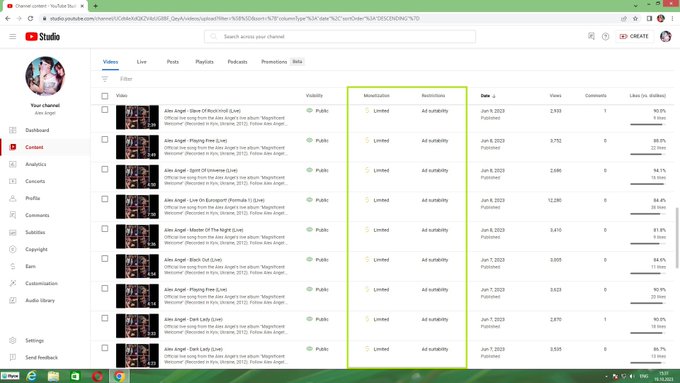Screen dimensions: 680x383
Task: Open visibility options for Spirit Of Universe
Action: click(317, 170)
